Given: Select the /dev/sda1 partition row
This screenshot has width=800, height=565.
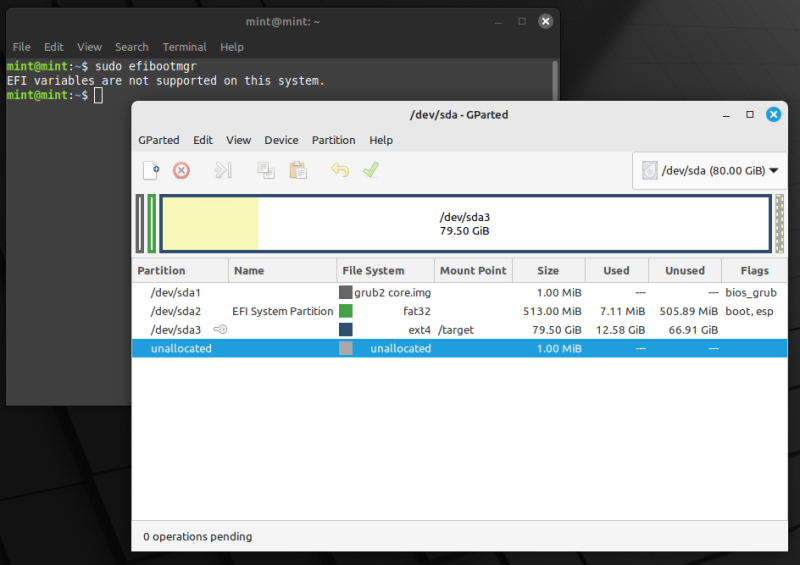Looking at the screenshot, I should click(x=459, y=292).
